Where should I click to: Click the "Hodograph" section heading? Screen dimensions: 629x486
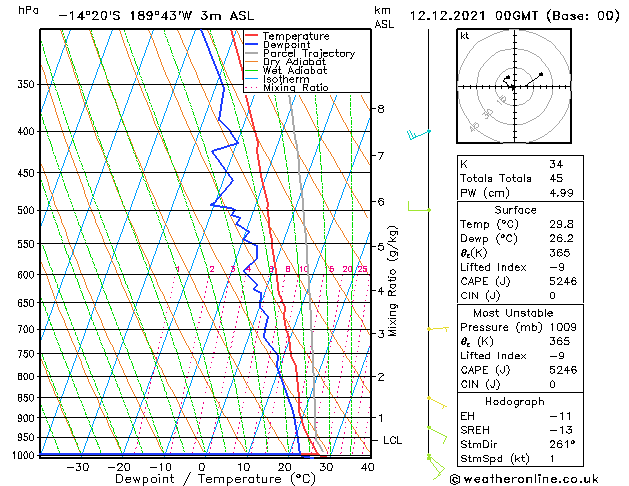515,402
